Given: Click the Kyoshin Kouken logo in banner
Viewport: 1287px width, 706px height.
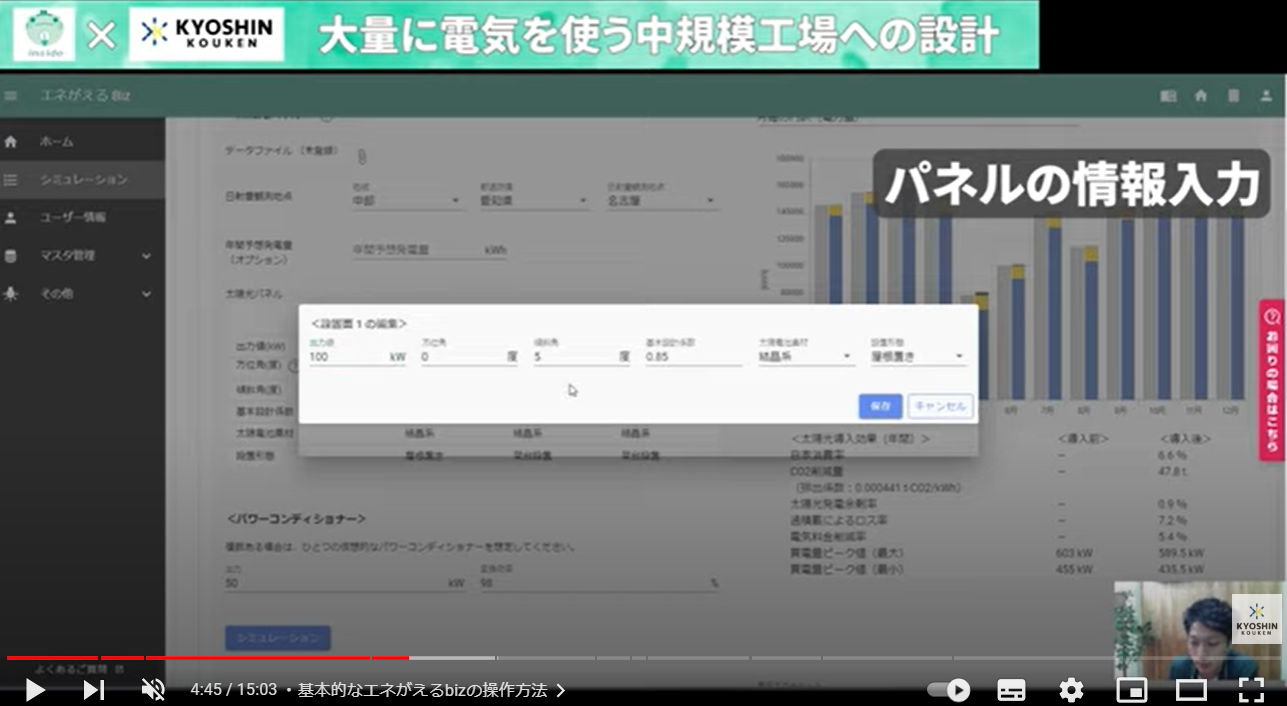Looking at the screenshot, I should point(206,35).
